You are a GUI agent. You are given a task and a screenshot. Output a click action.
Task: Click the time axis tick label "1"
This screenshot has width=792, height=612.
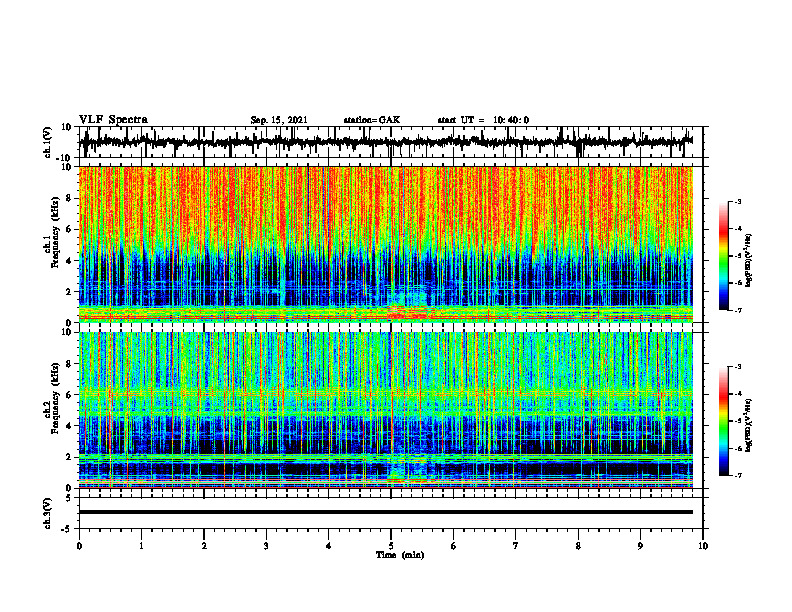pyautogui.click(x=141, y=546)
